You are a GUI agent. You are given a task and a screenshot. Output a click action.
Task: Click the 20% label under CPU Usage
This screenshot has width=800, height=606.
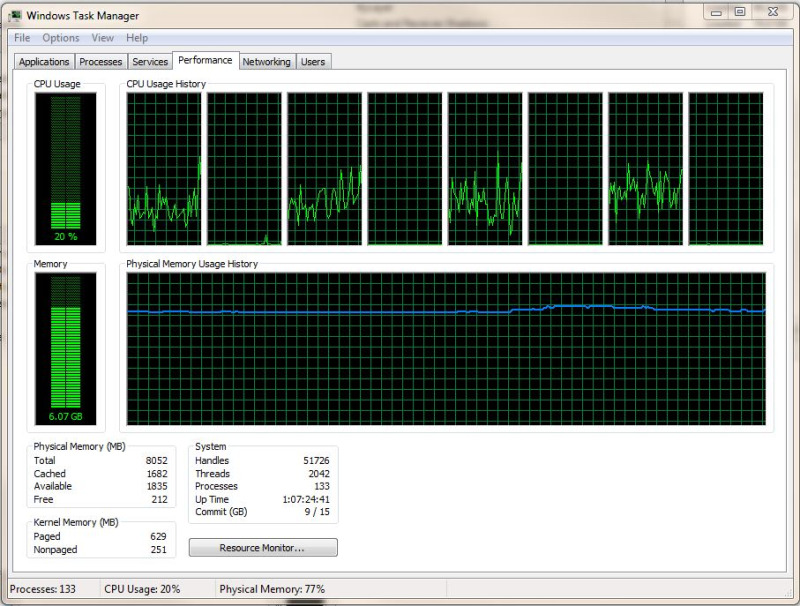click(66, 238)
